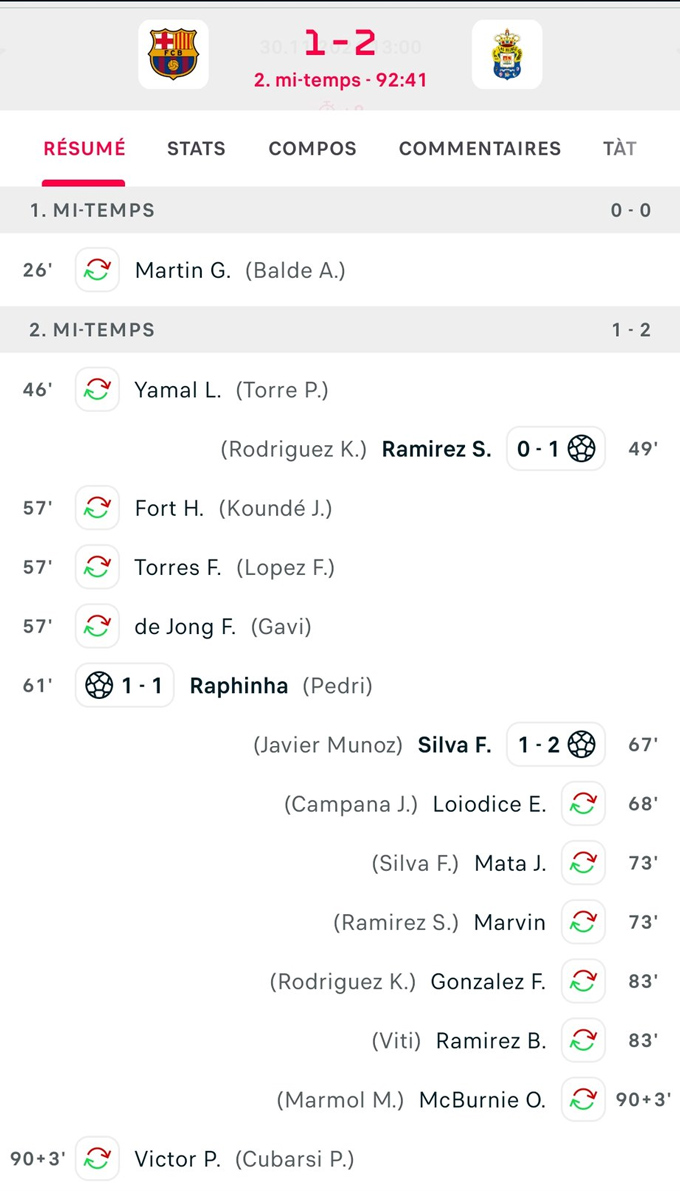Switch to the STATS tab

point(196,148)
